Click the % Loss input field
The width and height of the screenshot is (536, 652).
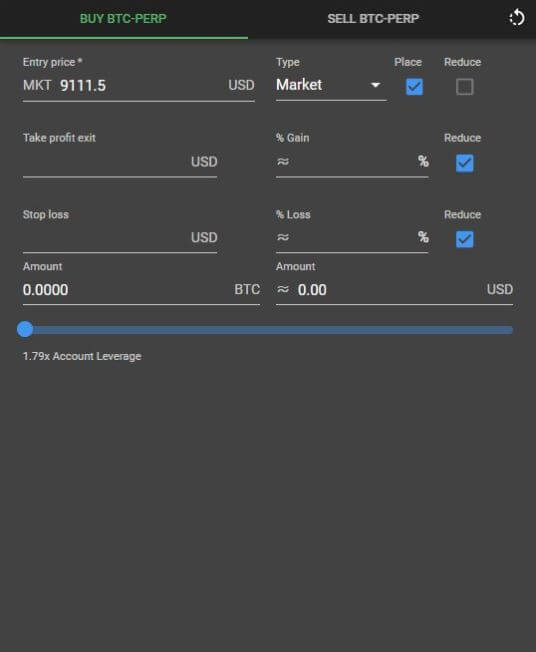[x=352, y=238]
